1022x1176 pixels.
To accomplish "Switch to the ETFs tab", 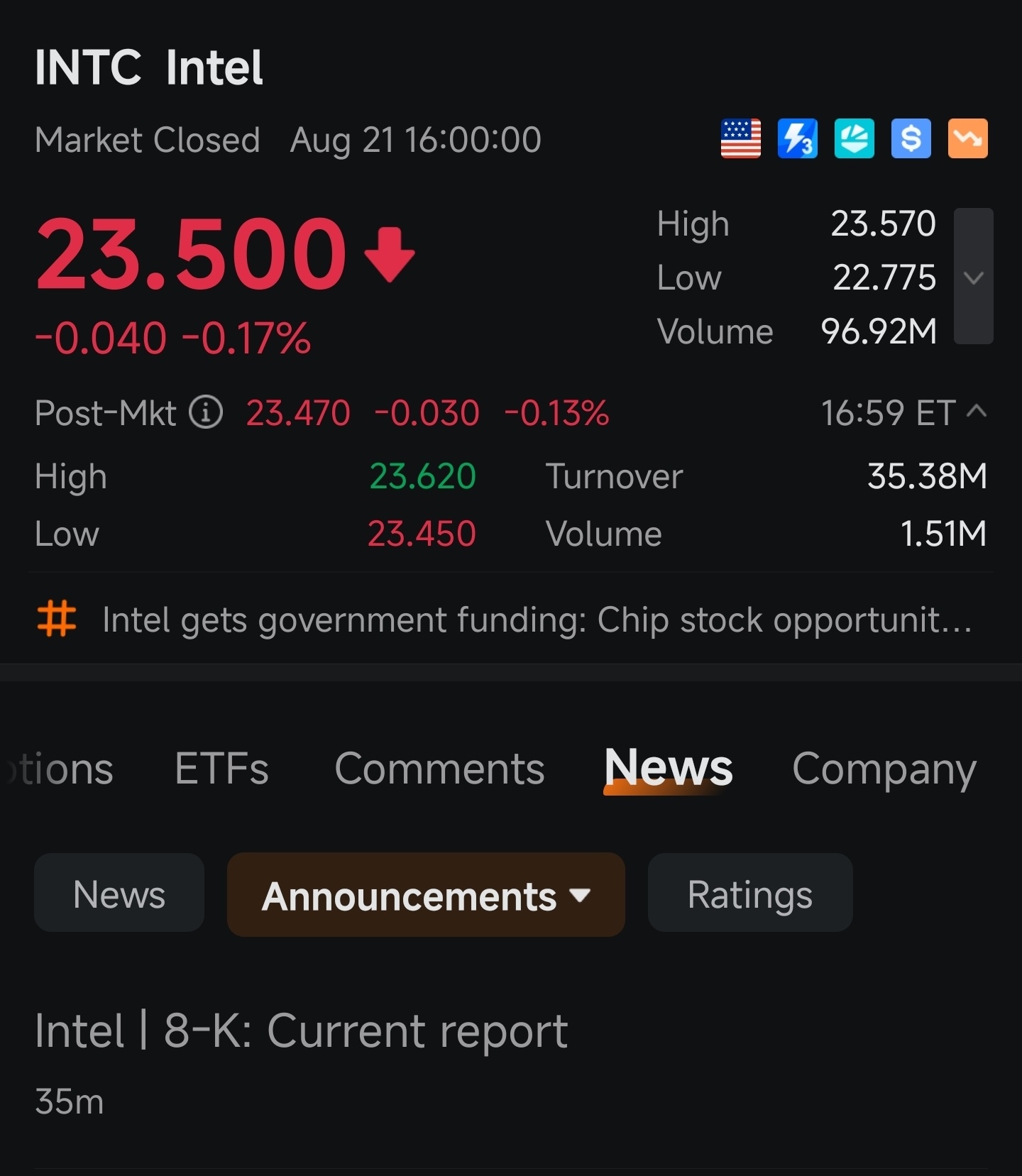I will (222, 769).
